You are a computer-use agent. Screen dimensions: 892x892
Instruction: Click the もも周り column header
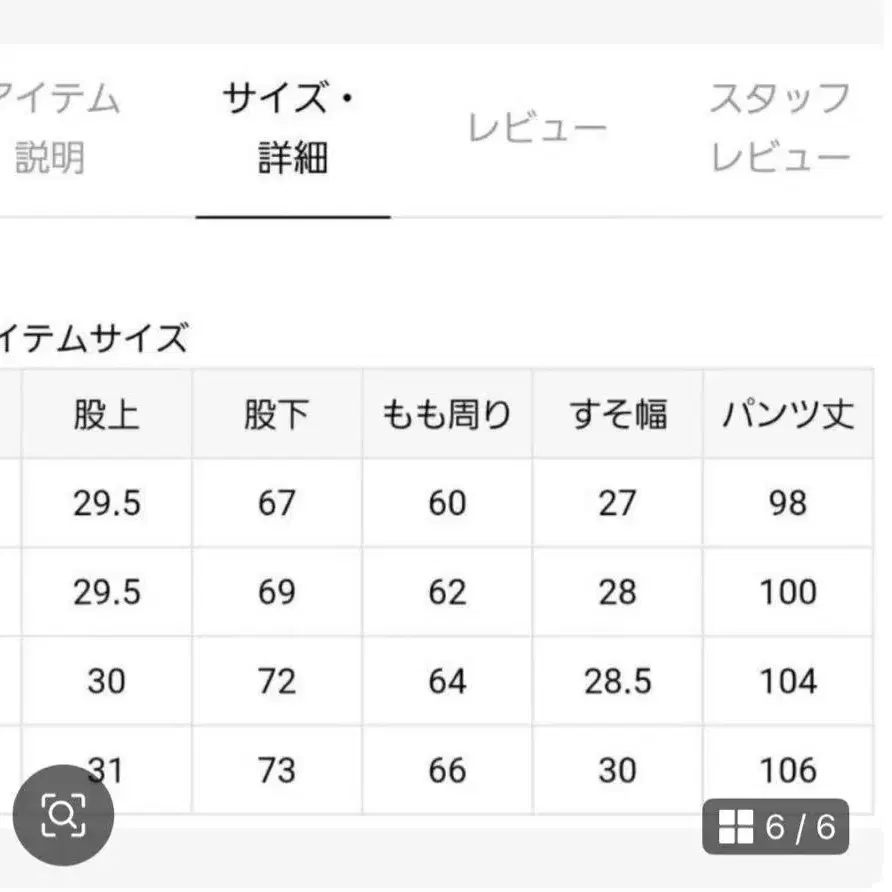447,415
